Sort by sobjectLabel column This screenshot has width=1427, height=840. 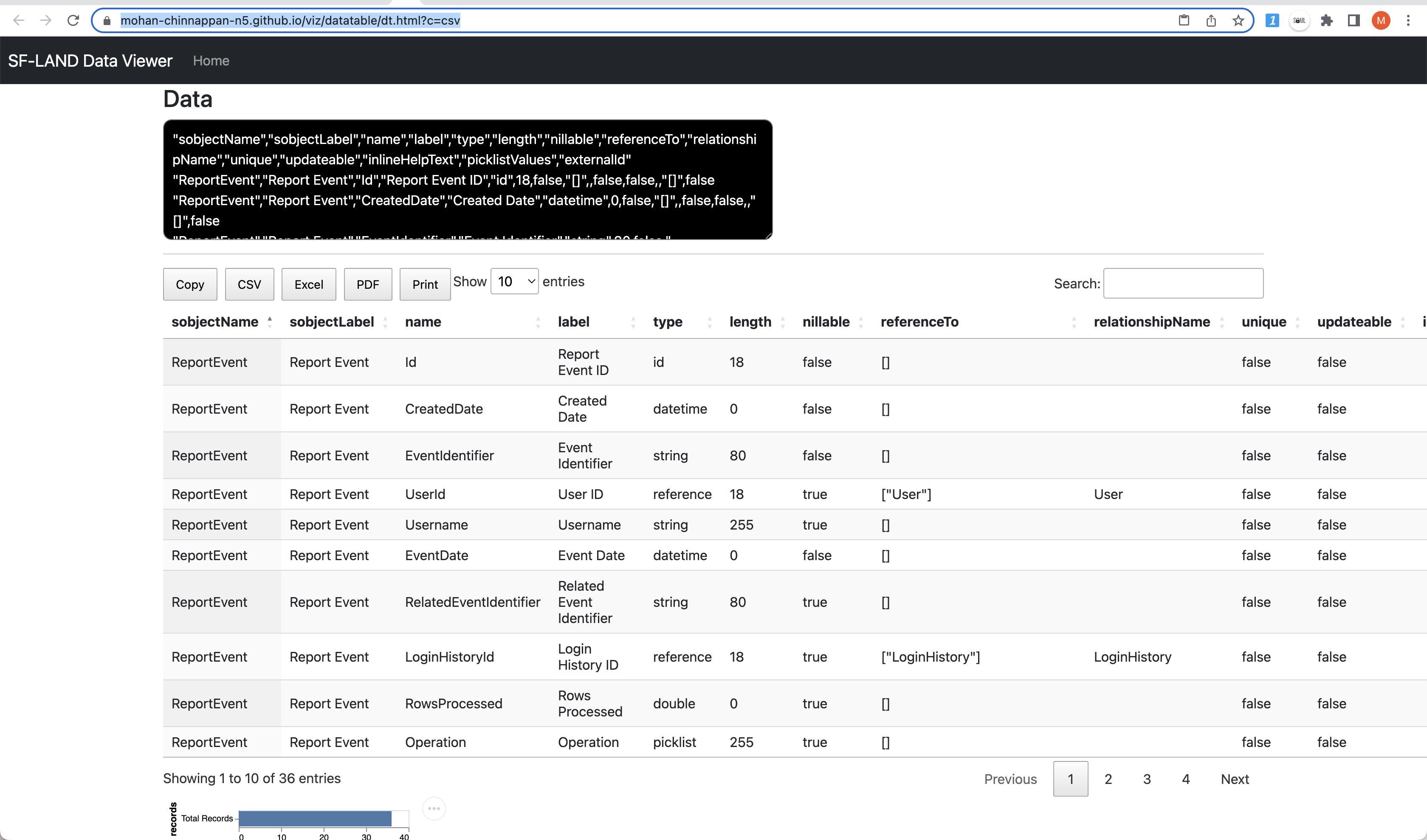click(338, 321)
